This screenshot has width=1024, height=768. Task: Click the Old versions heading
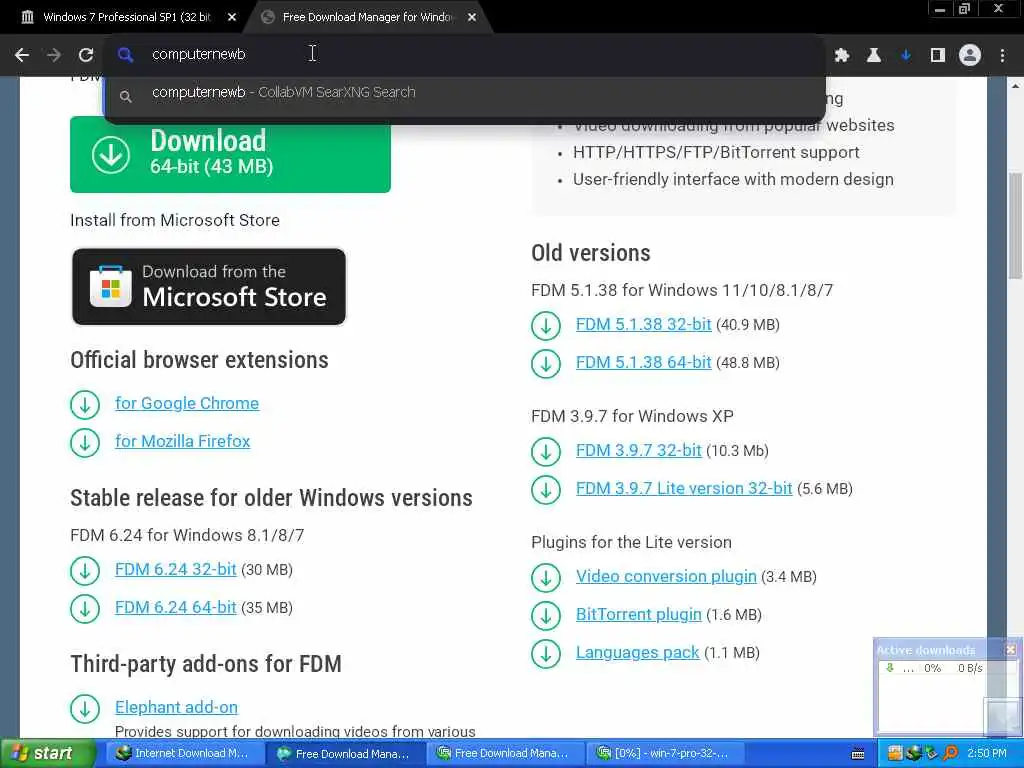(591, 253)
